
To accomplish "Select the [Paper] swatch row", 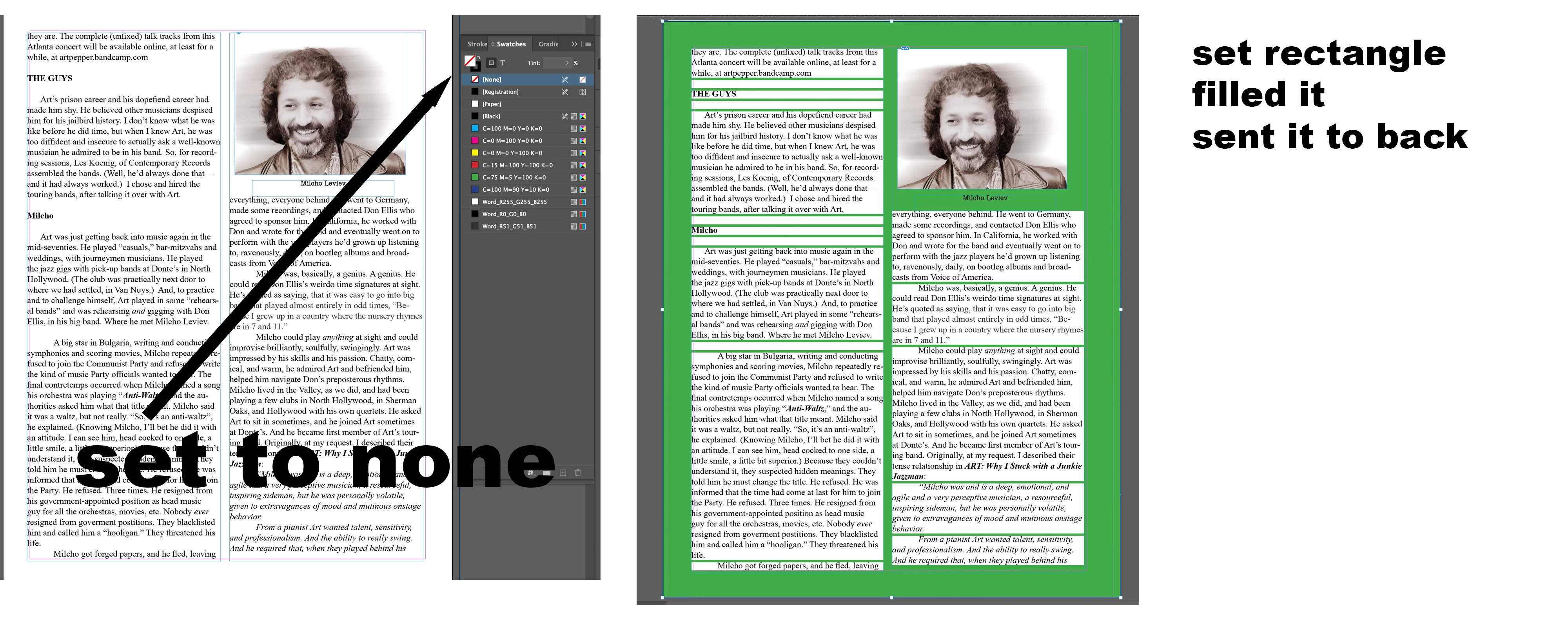I will point(492,104).
